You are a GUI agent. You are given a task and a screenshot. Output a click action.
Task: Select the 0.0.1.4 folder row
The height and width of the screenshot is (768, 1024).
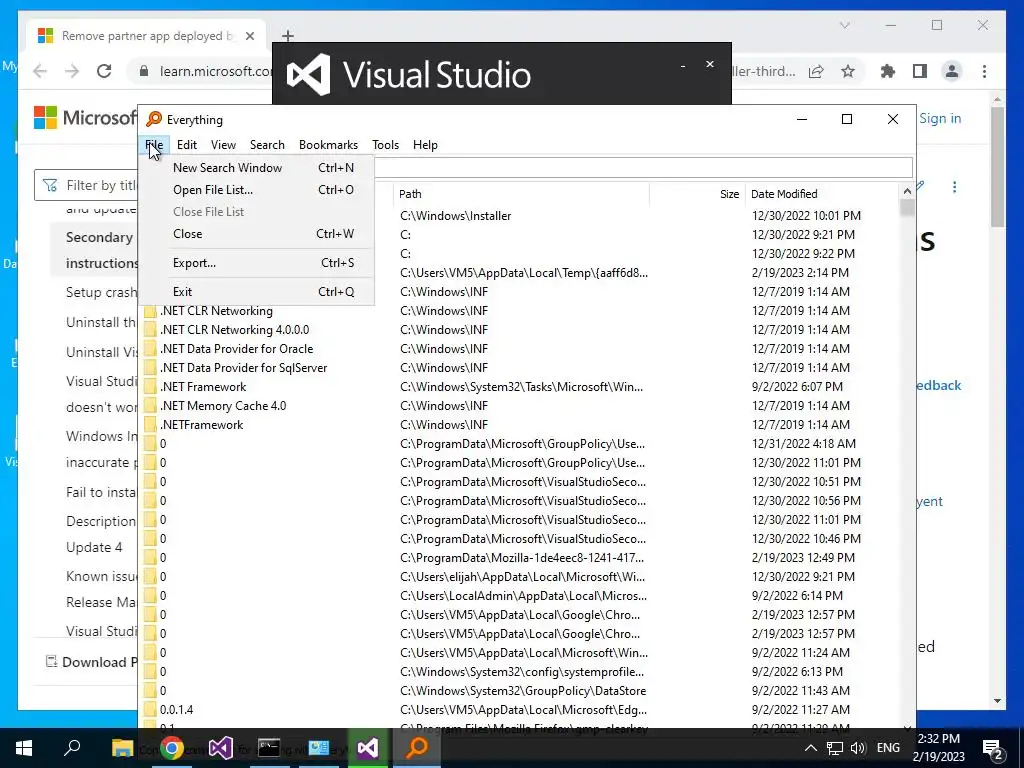pos(521,709)
